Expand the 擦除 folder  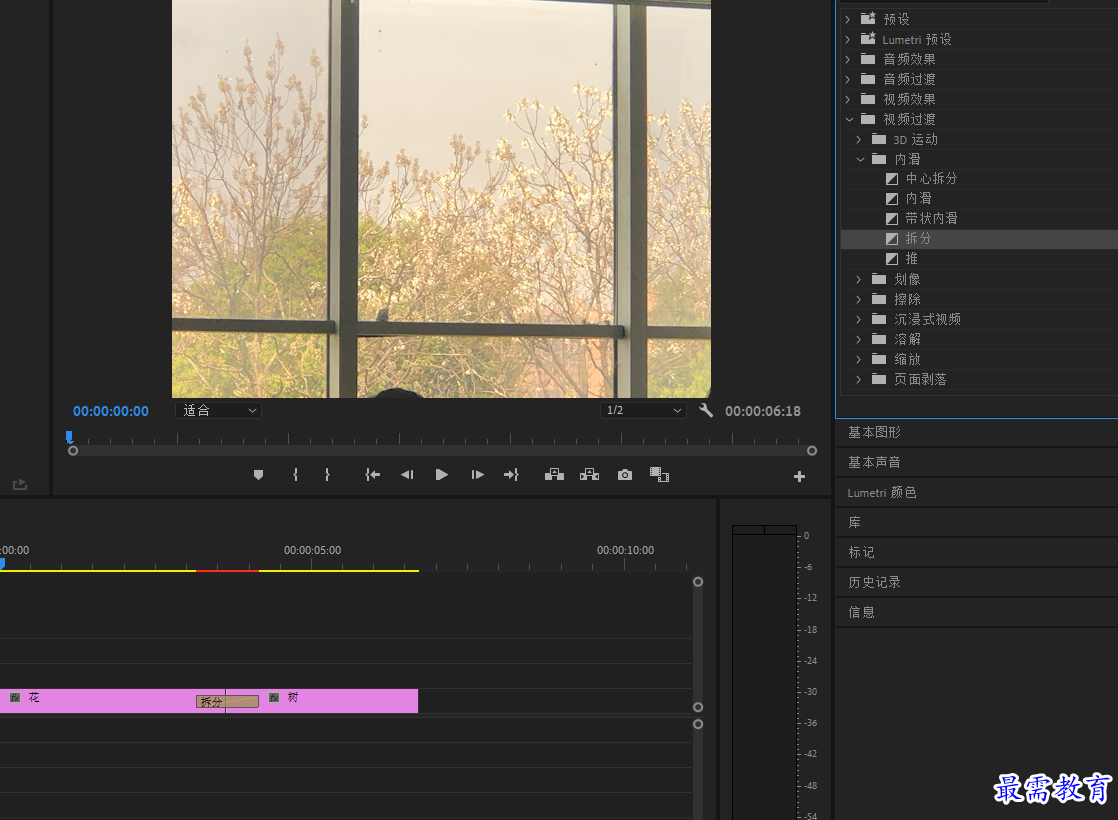click(x=858, y=299)
